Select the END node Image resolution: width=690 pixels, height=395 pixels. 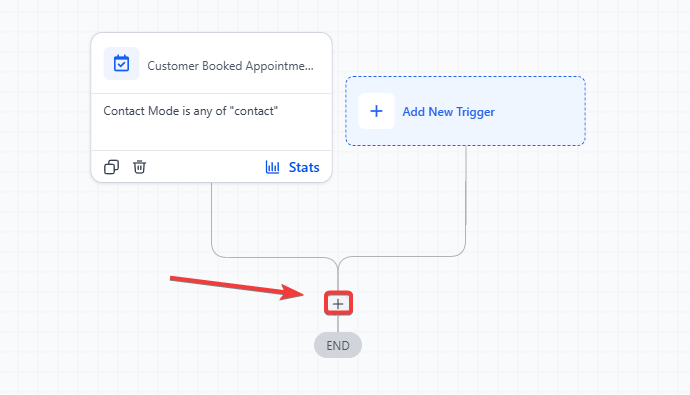point(338,345)
